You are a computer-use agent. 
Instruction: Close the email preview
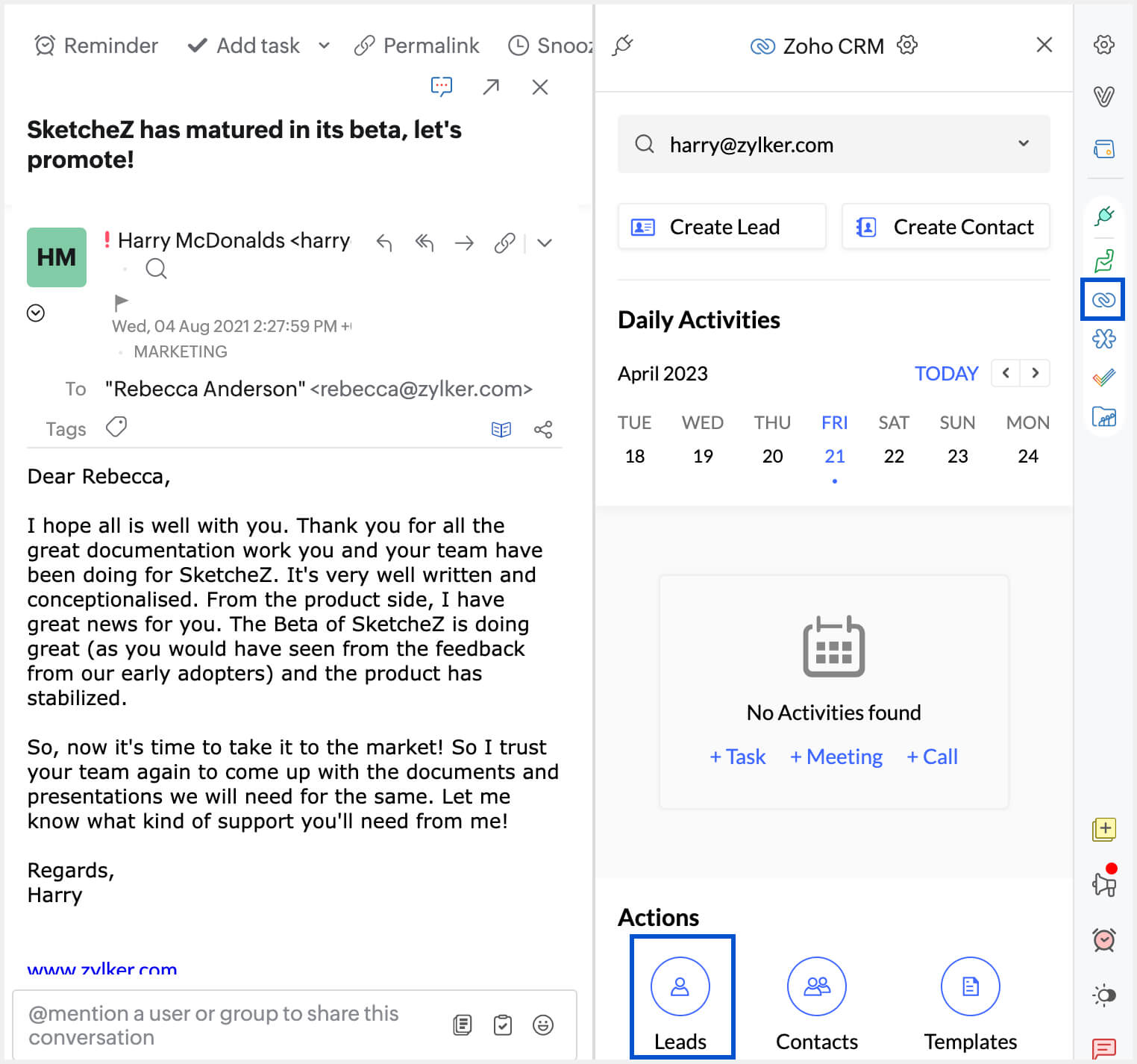[540, 87]
